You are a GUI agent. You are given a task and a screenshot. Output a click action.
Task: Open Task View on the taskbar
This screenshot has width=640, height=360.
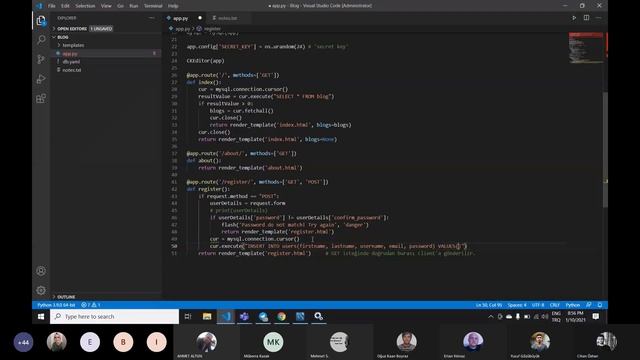(188, 316)
